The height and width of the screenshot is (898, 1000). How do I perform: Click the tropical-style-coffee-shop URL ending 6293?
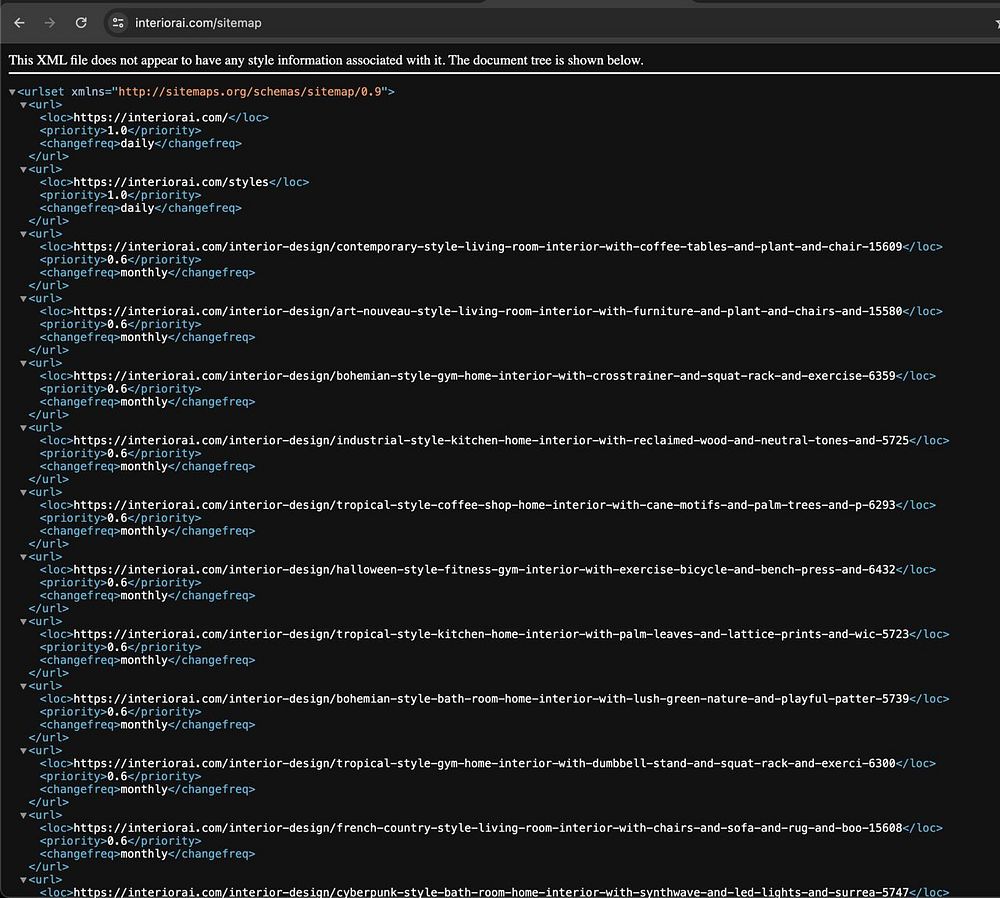485,505
